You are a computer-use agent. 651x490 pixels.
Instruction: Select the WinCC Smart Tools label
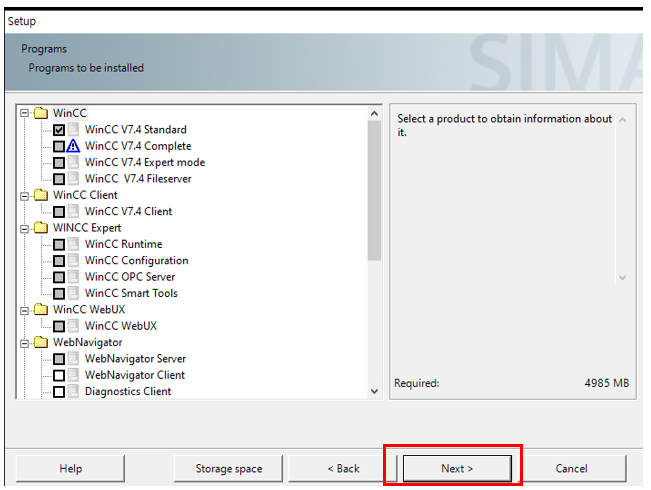coord(131,293)
